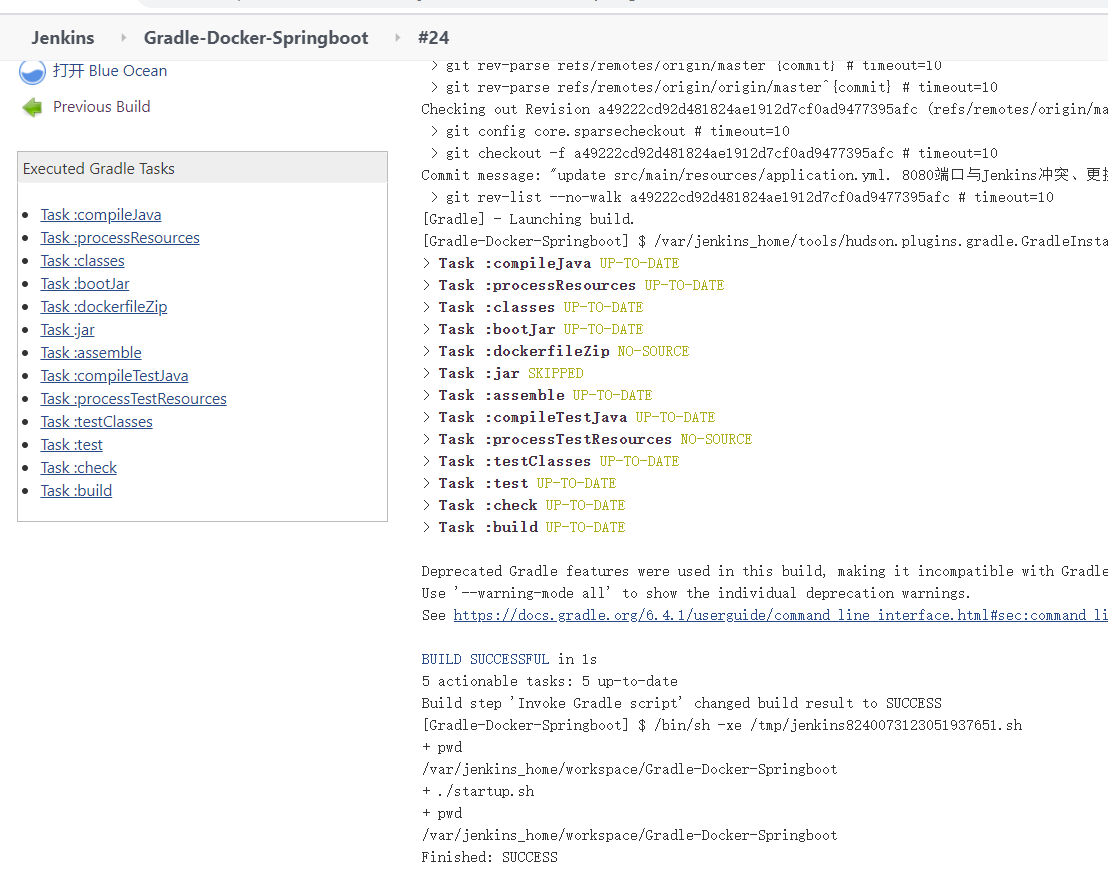Image resolution: width=1108 pixels, height=891 pixels.
Task: Jump to Task :processResources in sidebar
Action: pyautogui.click(x=120, y=238)
